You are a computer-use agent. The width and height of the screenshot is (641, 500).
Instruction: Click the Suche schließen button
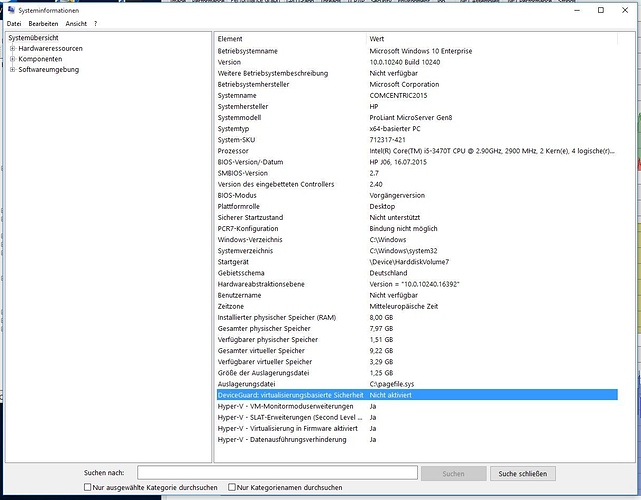[x=522, y=473]
